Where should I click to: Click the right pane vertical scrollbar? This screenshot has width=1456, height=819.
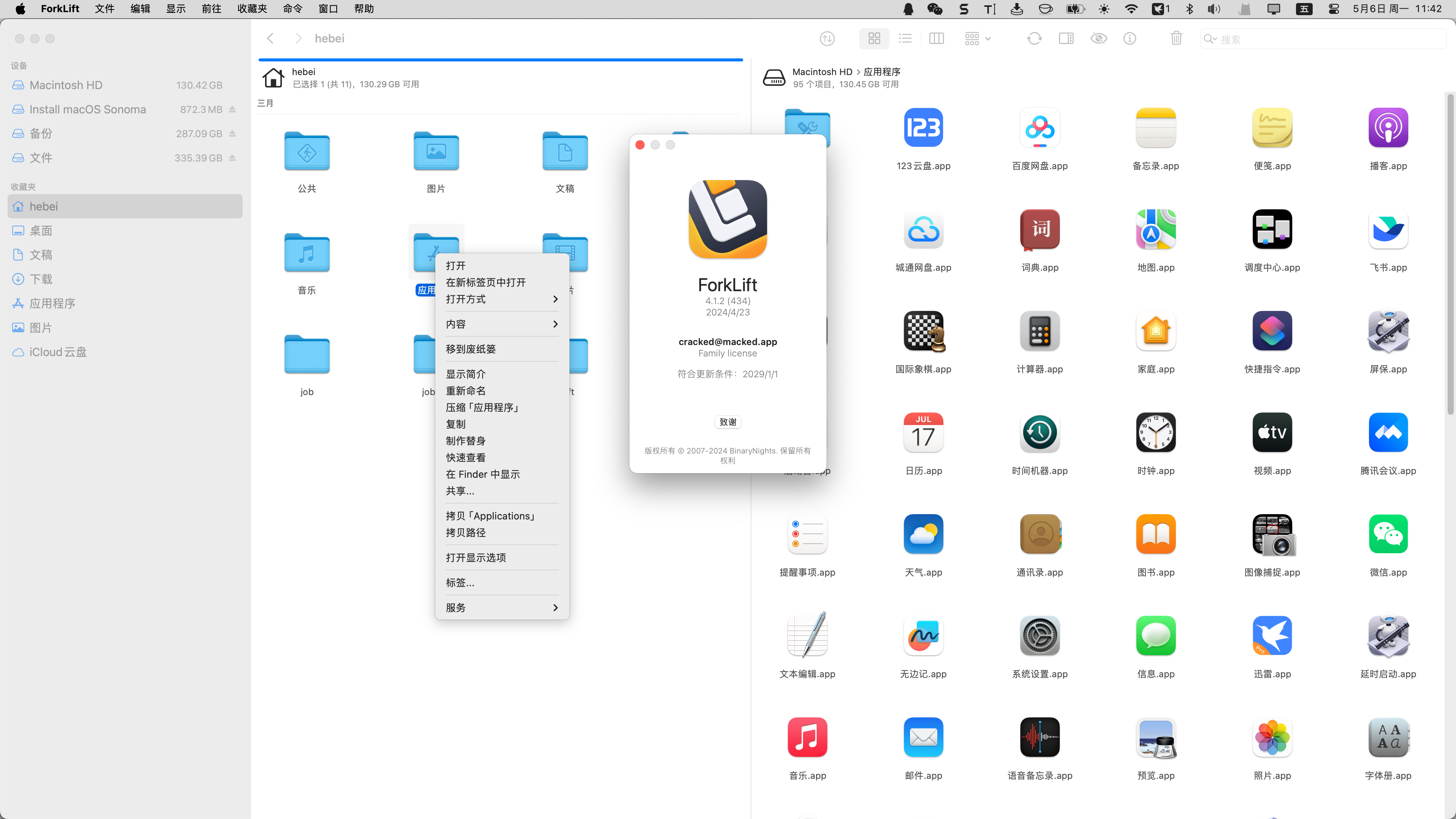point(1450,254)
